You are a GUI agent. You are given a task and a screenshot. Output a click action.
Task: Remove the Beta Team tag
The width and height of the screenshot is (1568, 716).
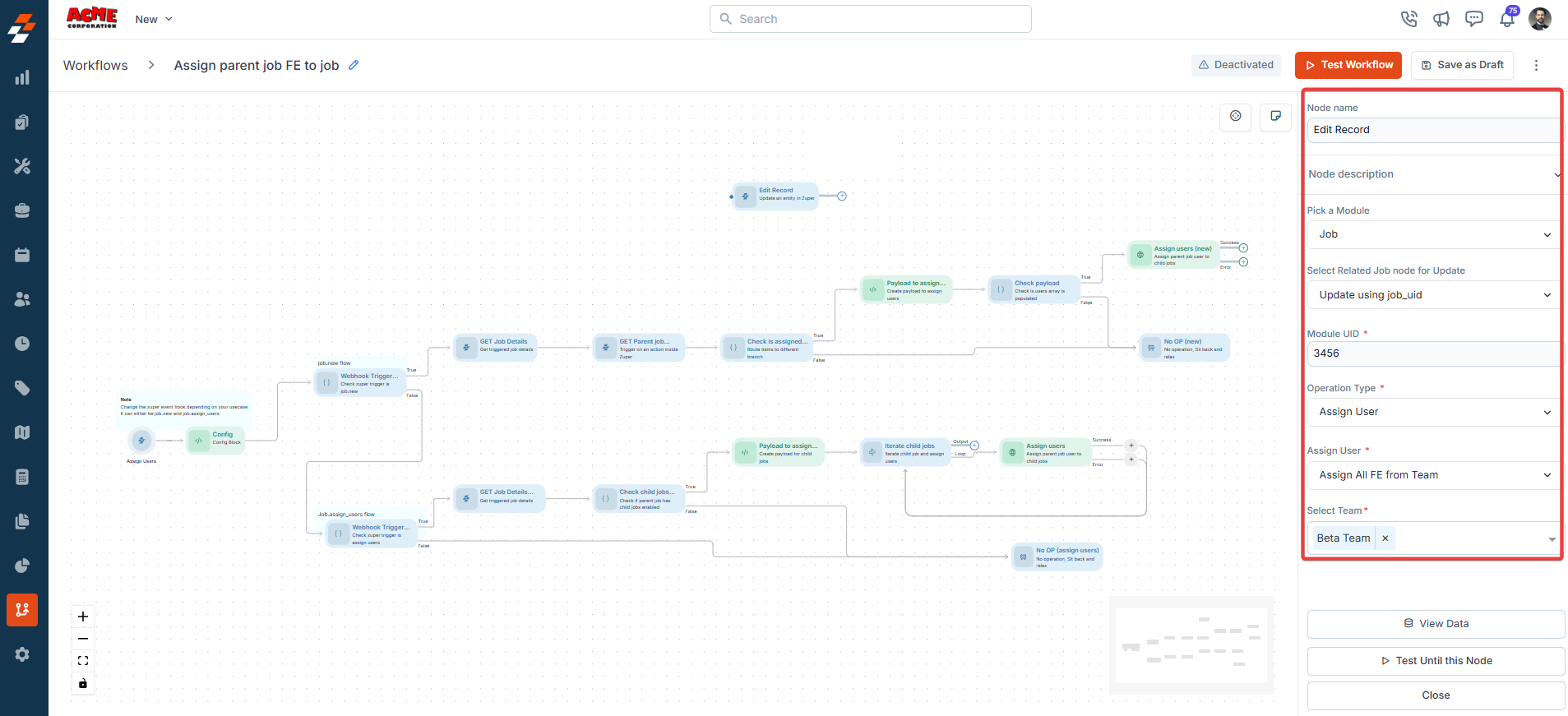point(1385,538)
